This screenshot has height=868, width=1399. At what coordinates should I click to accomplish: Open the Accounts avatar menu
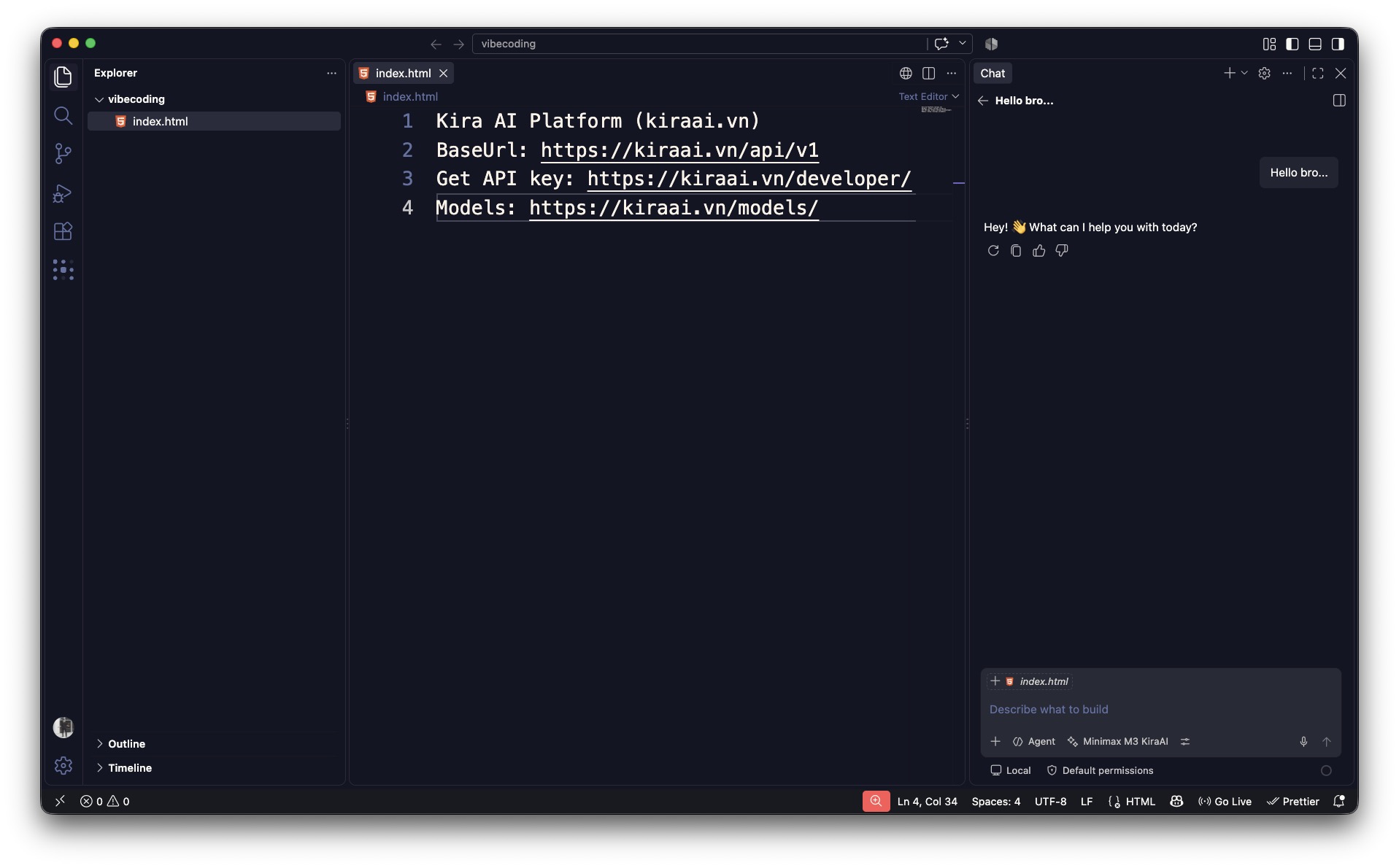tap(63, 727)
